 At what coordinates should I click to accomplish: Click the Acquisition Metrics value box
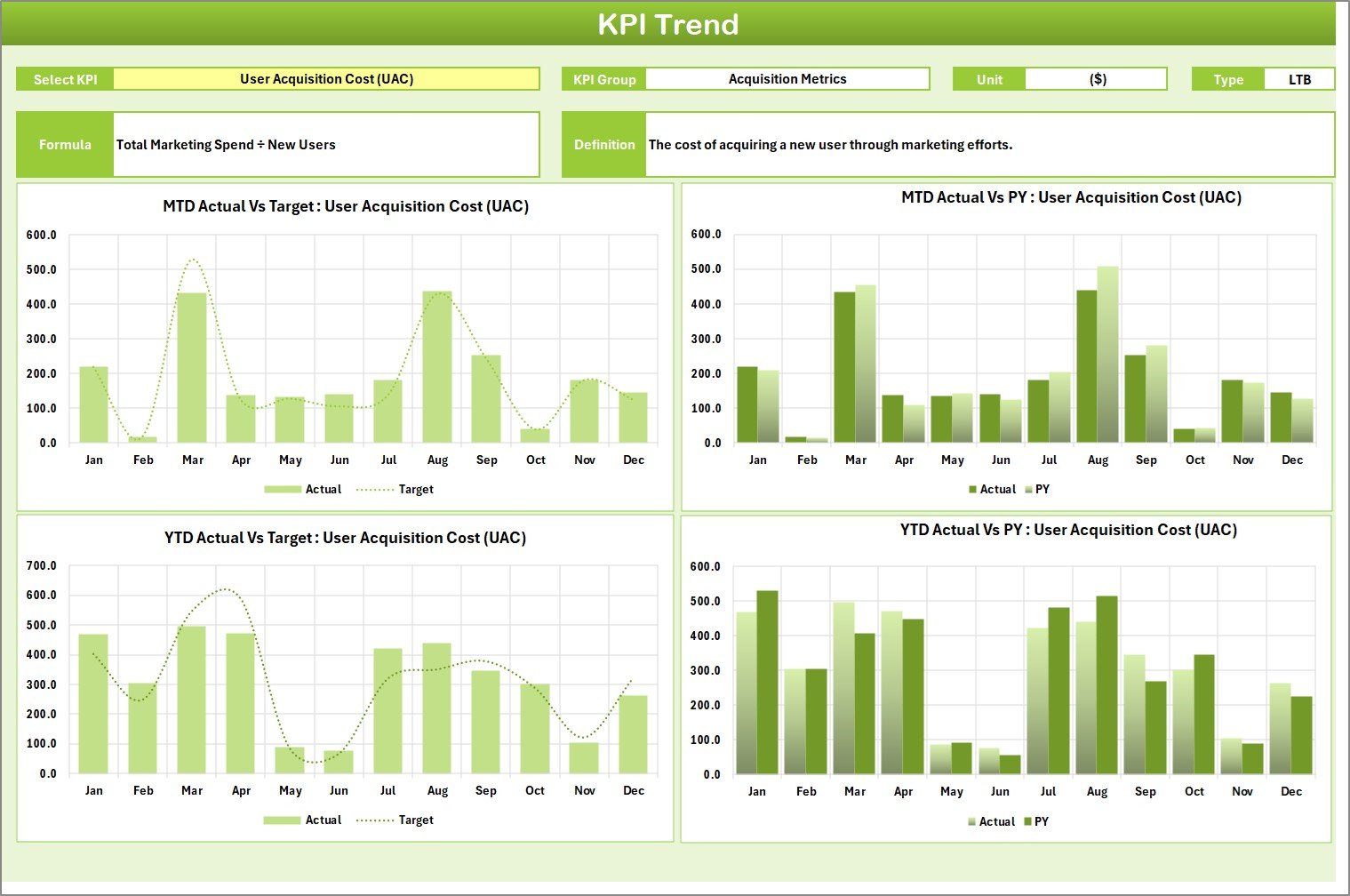786,78
